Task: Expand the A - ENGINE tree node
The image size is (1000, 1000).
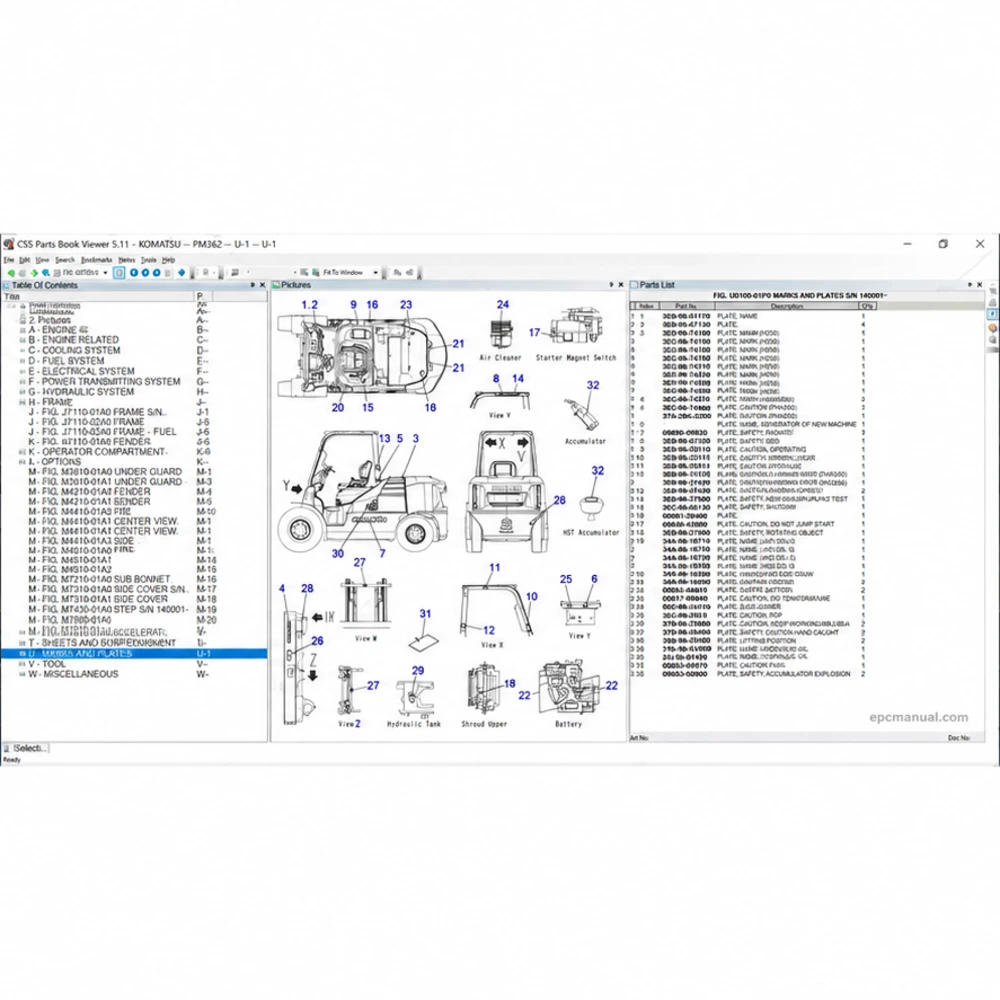Action: tap(22, 330)
